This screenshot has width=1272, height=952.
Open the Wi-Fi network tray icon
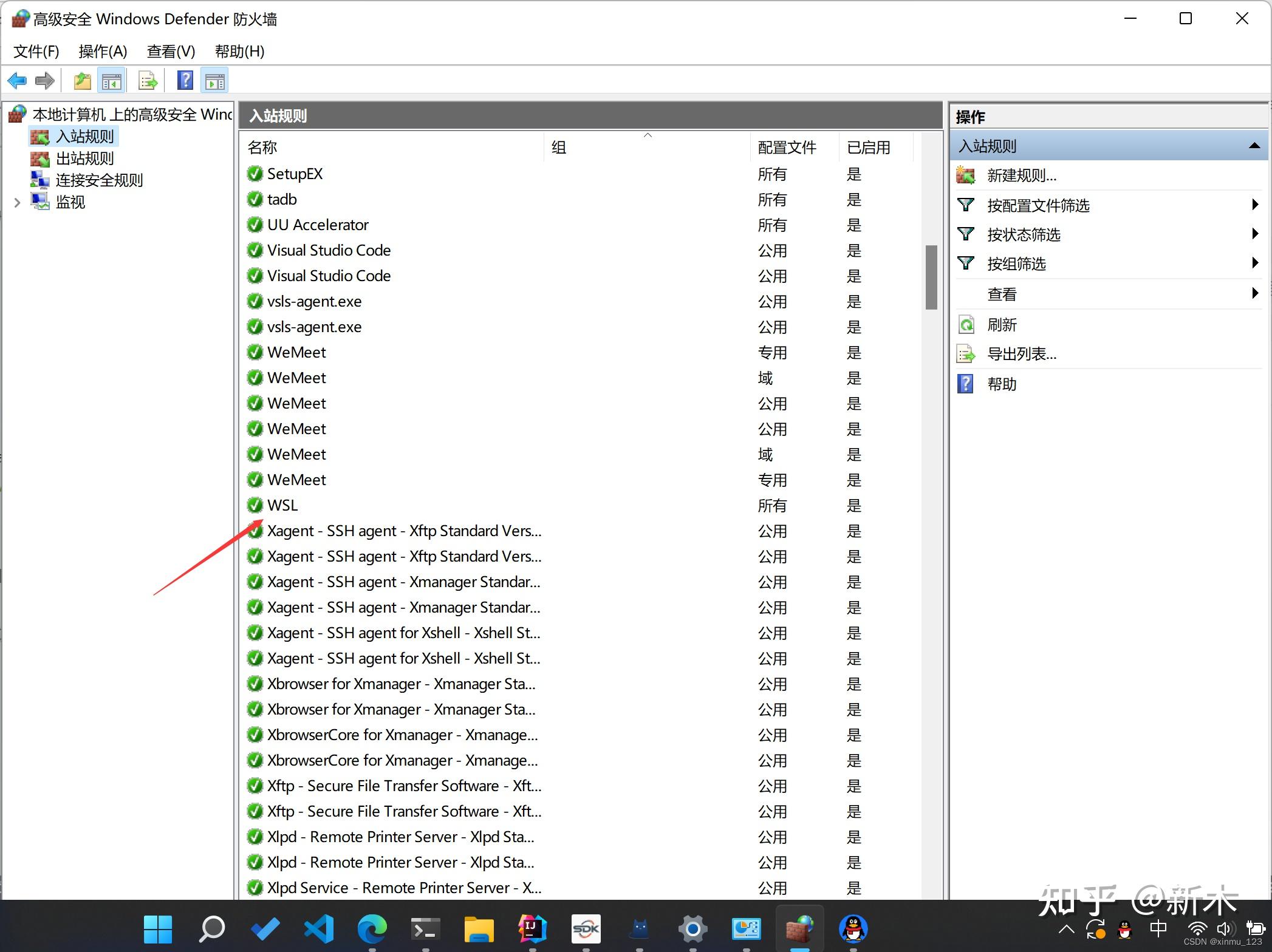coord(1197,929)
